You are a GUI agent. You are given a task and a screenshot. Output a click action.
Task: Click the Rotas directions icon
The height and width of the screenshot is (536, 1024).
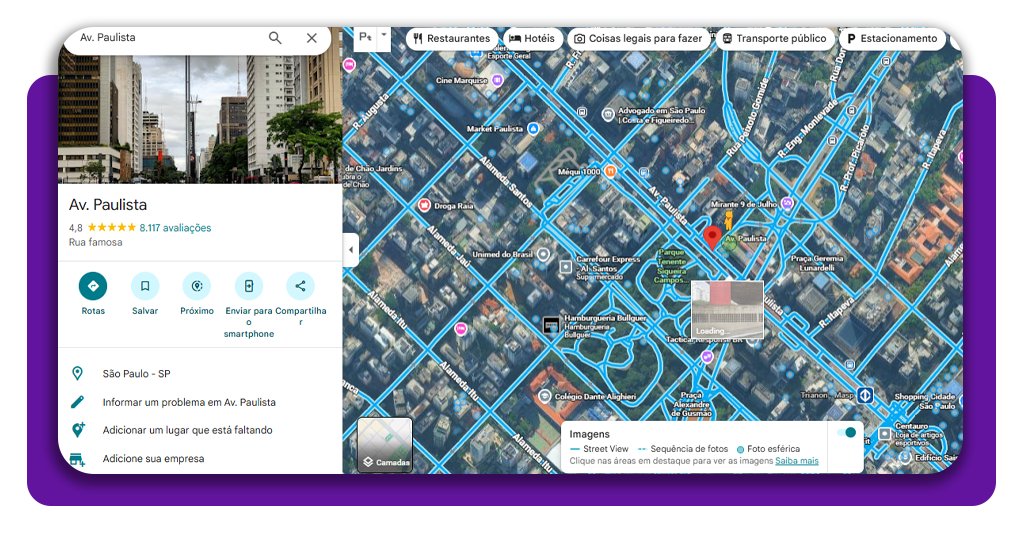(x=93, y=286)
